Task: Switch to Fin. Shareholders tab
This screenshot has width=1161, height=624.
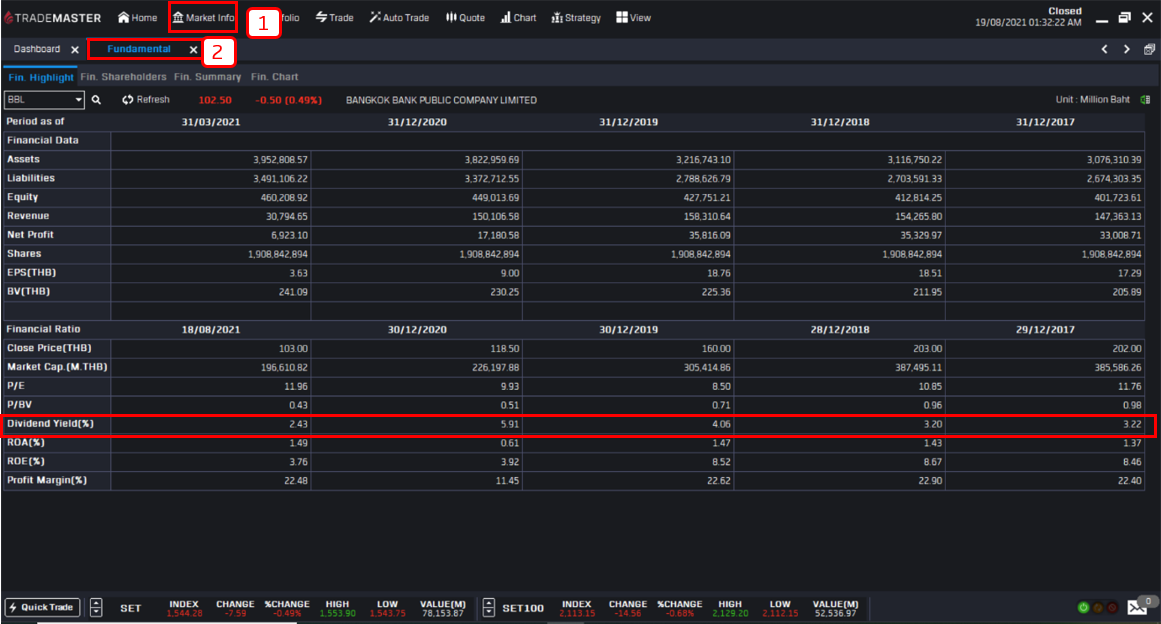Action: [124, 77]
